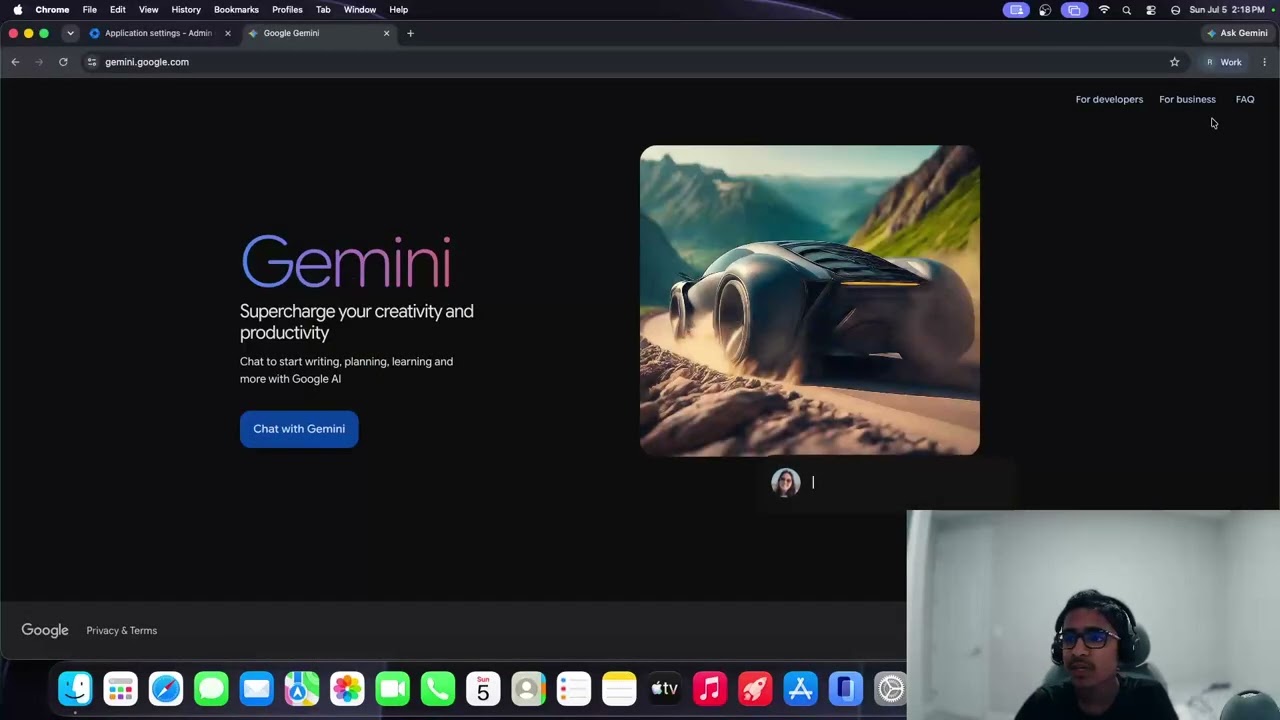Screen dimensions: 1280x720
Task: Open the Privacy & Terms link
Action: click(122, 631)
